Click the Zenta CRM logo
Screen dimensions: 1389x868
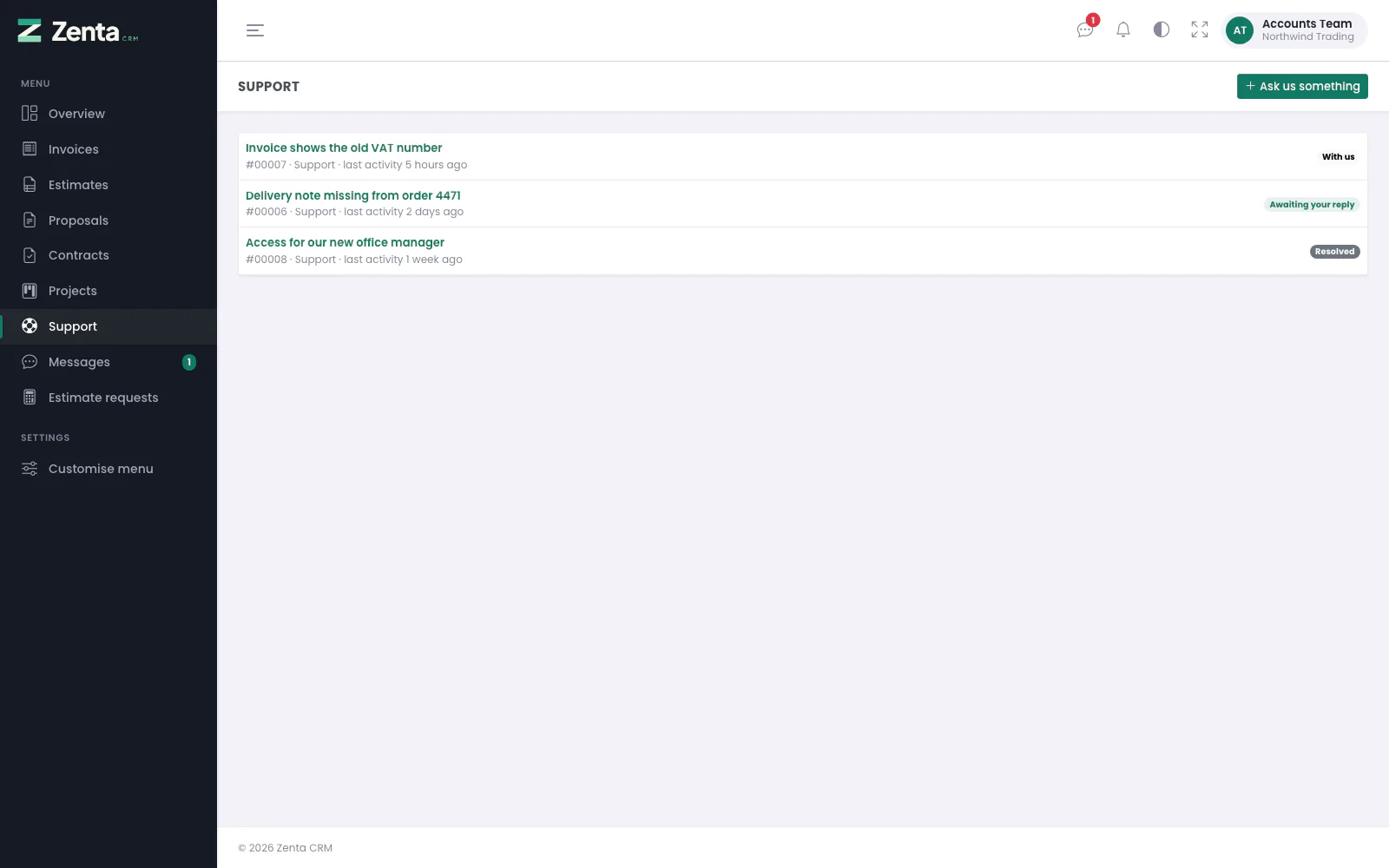pyautogui.click(x=78, y=31)
